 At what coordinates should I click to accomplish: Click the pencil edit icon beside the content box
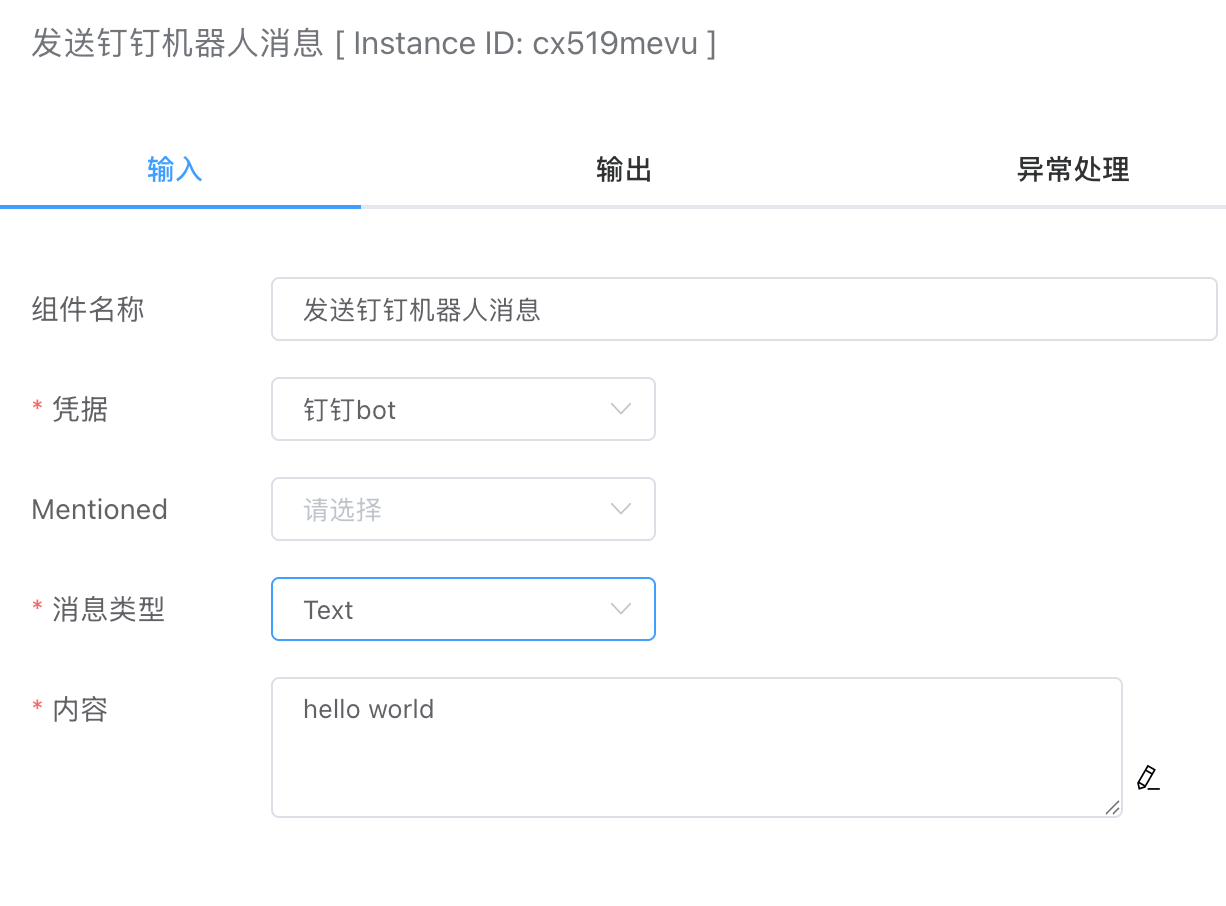pos(1146,778)
